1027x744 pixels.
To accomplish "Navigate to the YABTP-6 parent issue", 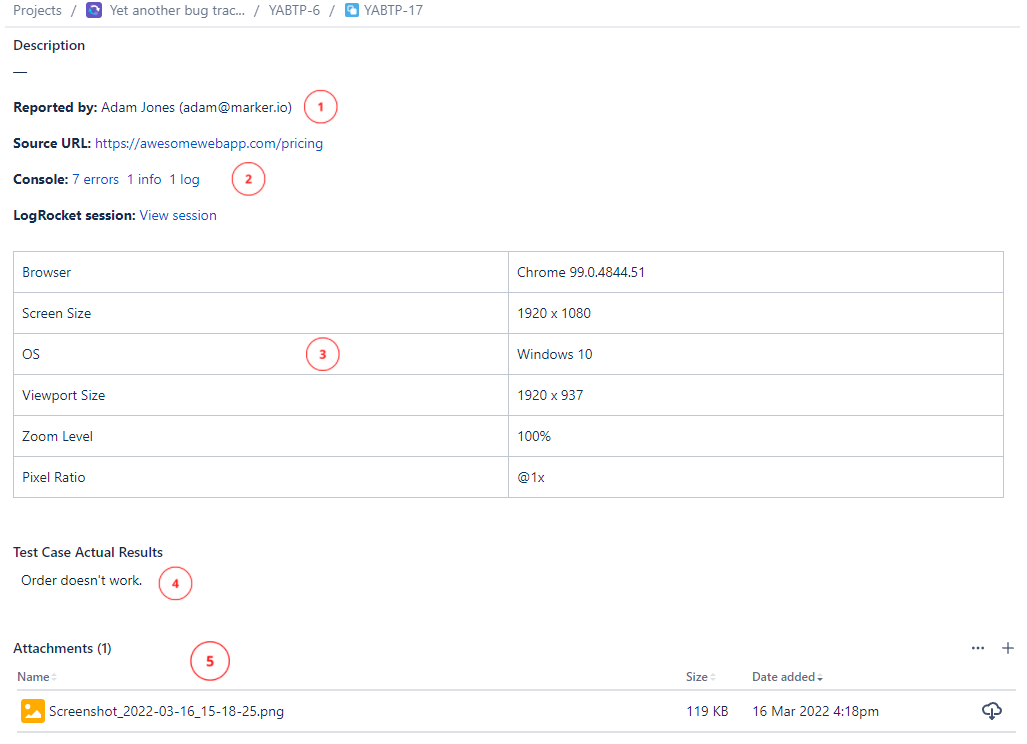I will (294, 10).
